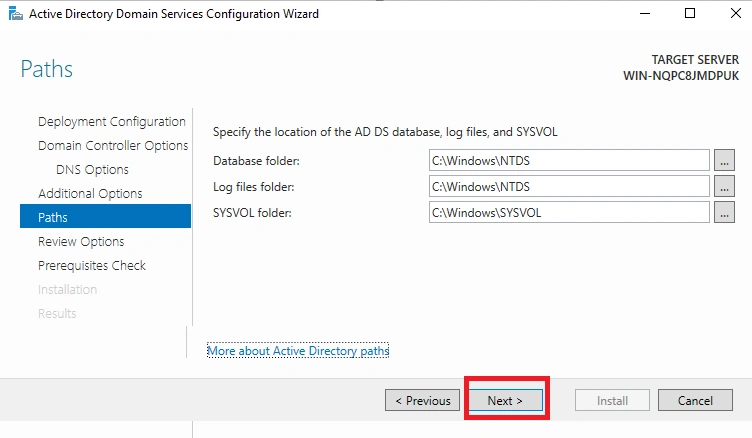Close the Configuration Wizard window
The height and width of the screenshot is (438, 752).
[736, 13]
